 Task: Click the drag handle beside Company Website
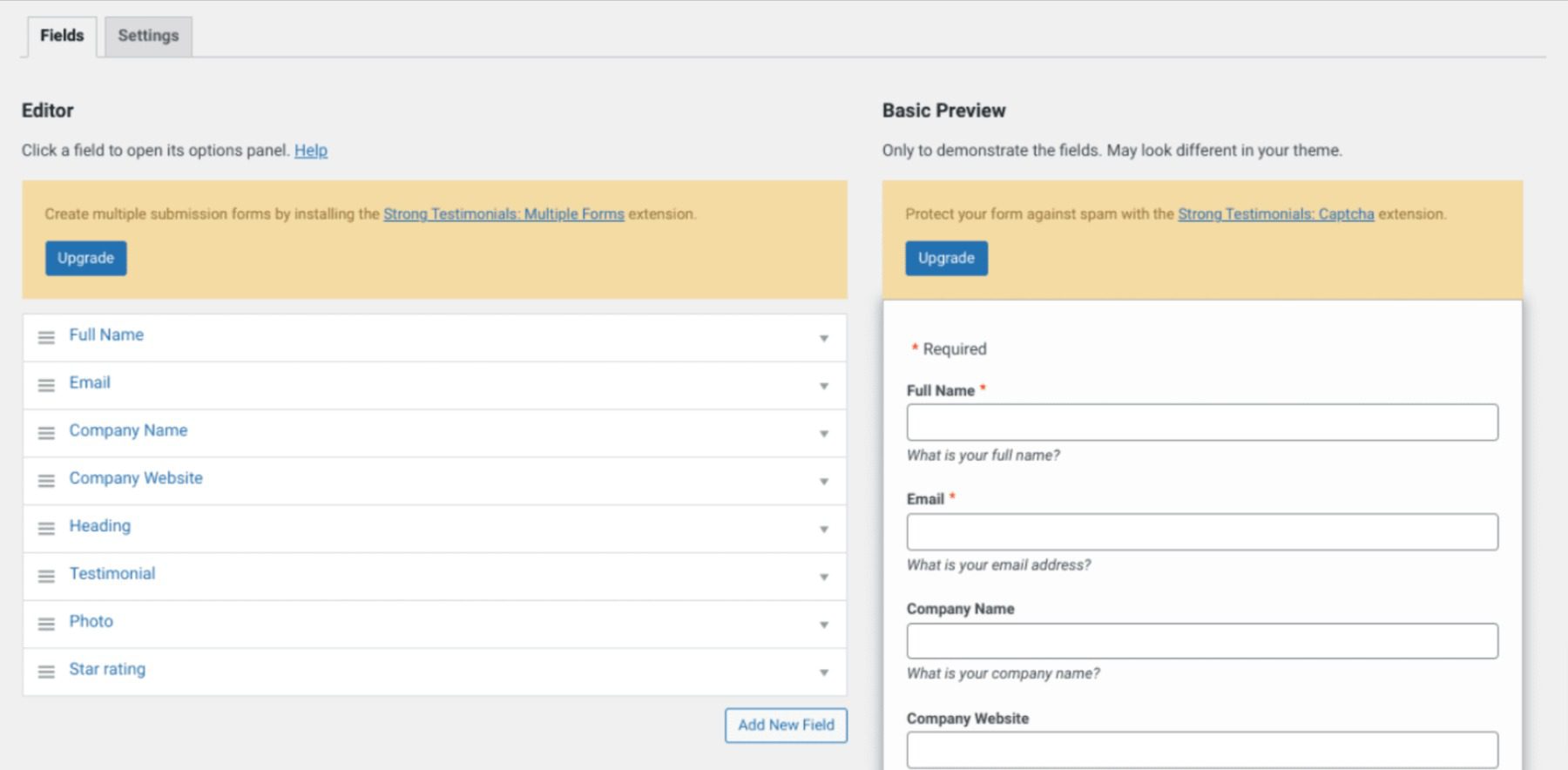pyautogui.click(x=46, y=481)
